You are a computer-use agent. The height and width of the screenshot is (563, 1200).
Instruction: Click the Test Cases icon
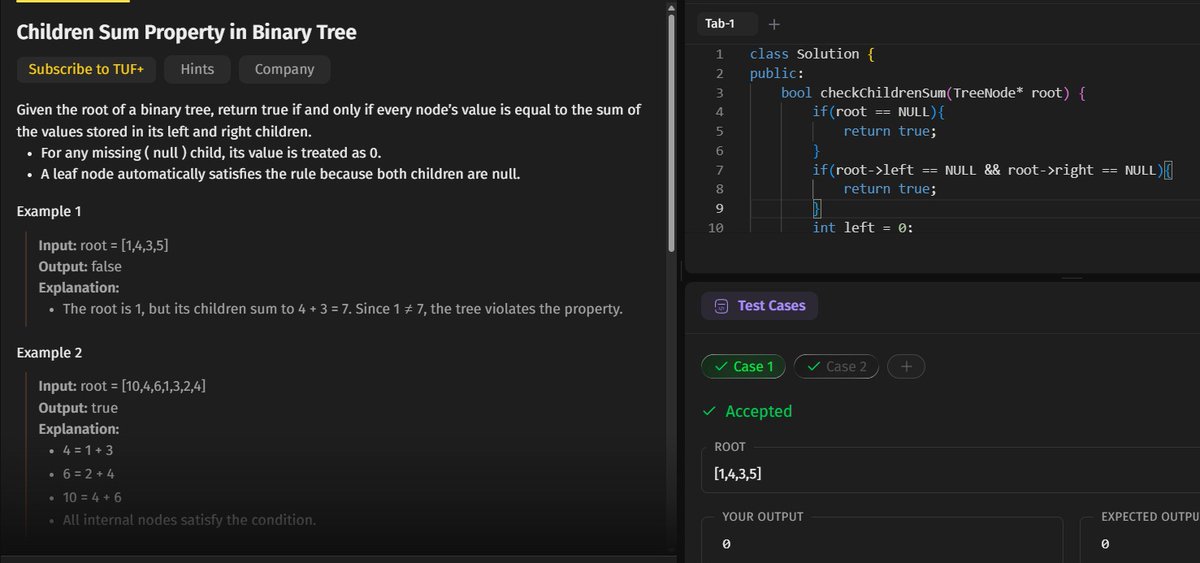coord(721,306)
